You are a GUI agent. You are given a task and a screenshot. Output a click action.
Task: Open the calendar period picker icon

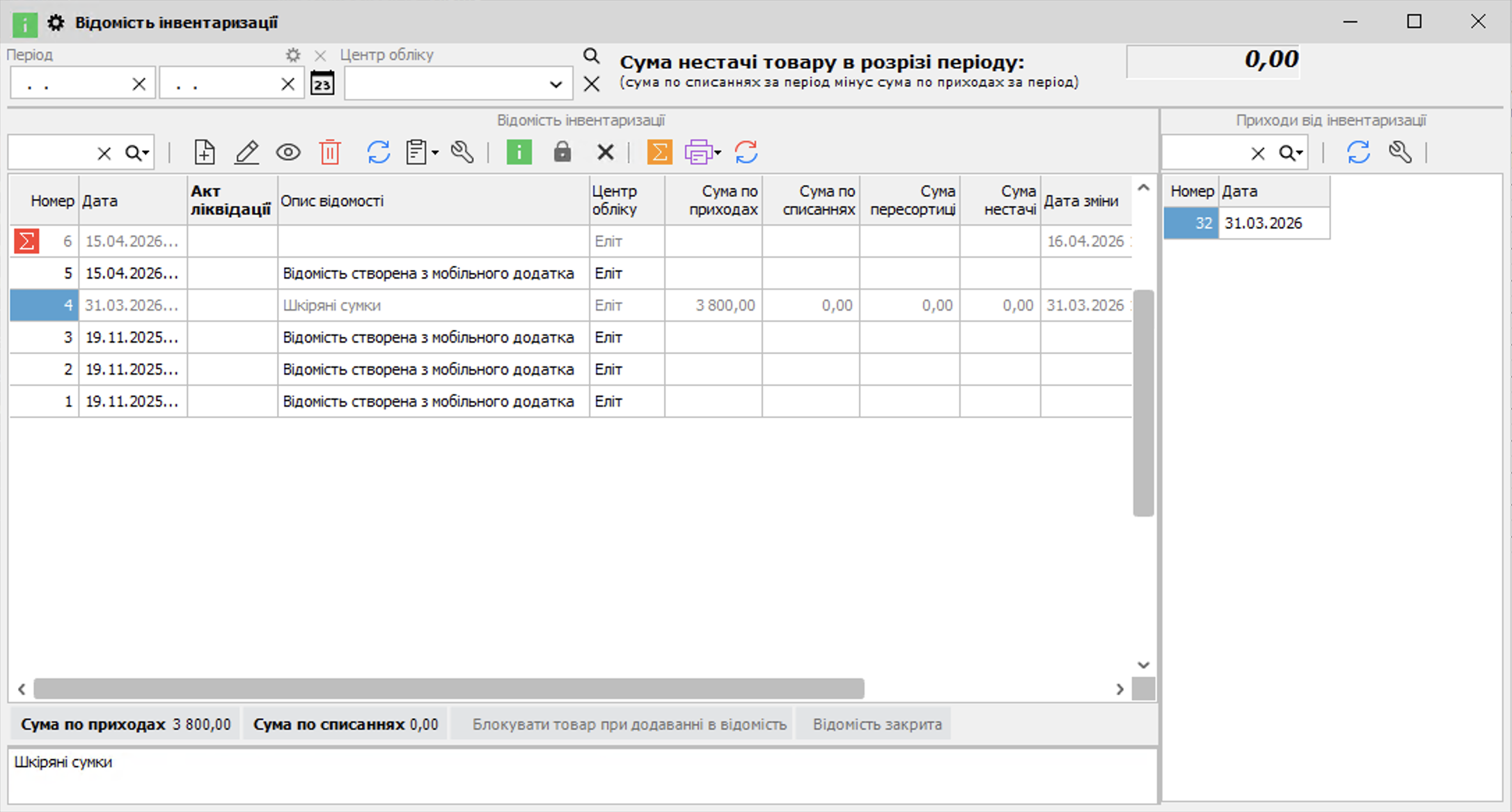click(322, 84)
